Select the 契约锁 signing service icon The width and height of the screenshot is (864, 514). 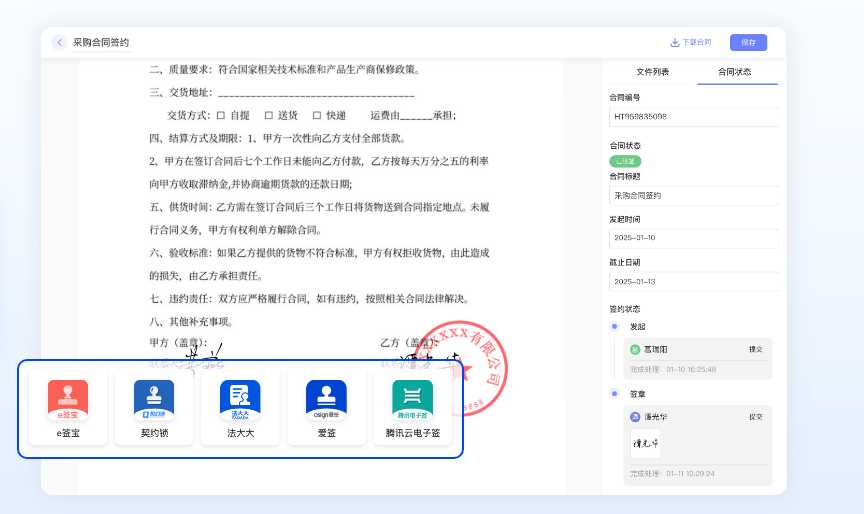point(154,400)
